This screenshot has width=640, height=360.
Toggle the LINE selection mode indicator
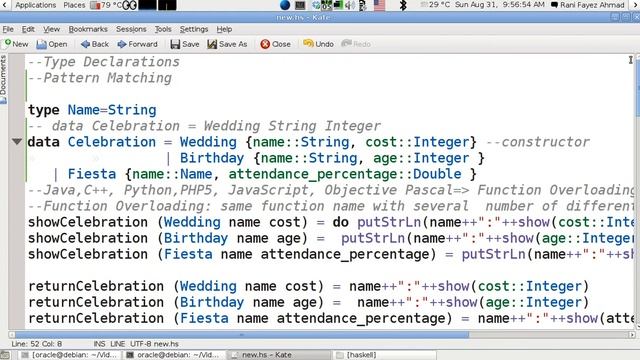coord(118,344)
